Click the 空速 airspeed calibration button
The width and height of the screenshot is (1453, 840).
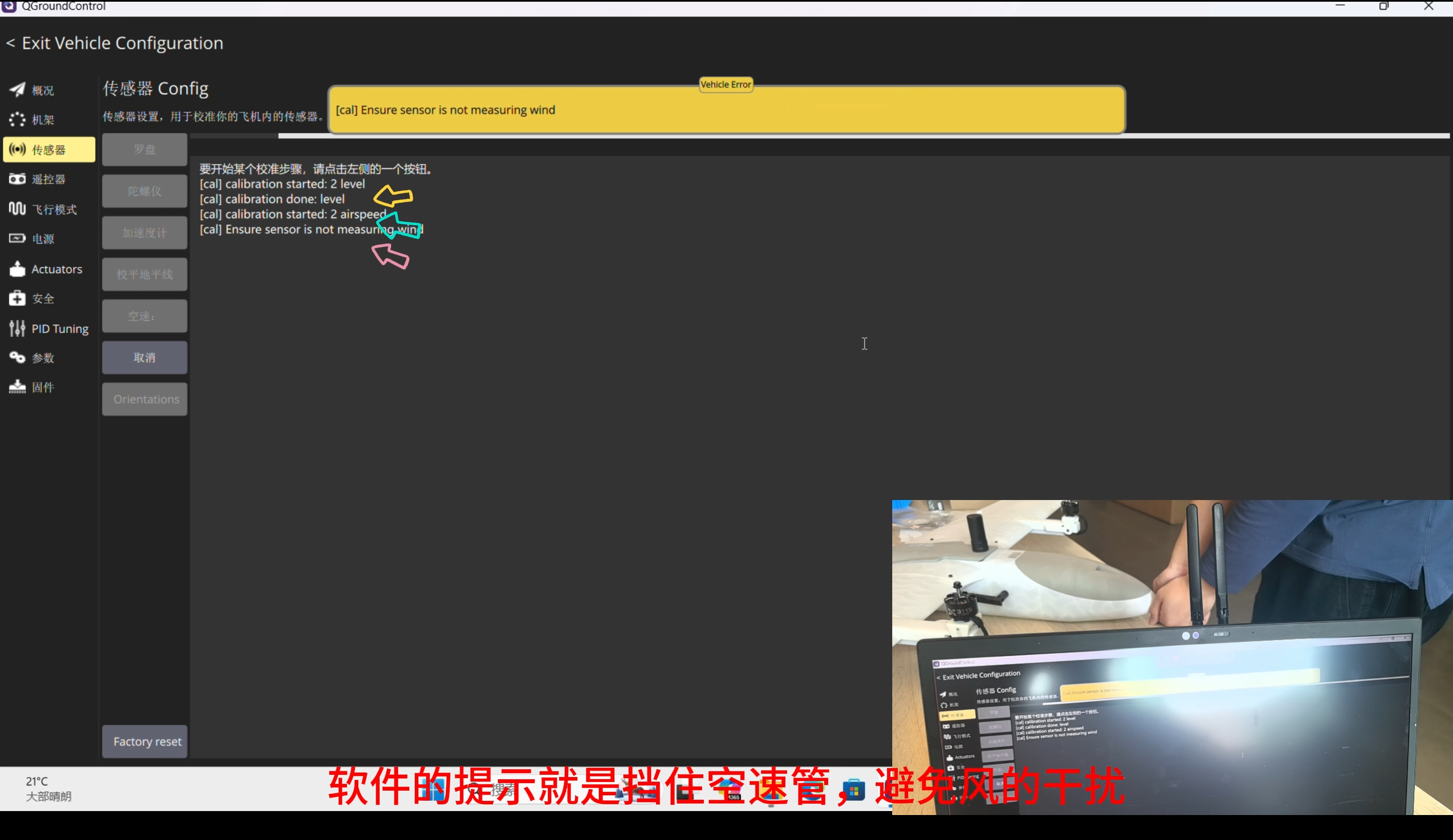pos(145,316)
